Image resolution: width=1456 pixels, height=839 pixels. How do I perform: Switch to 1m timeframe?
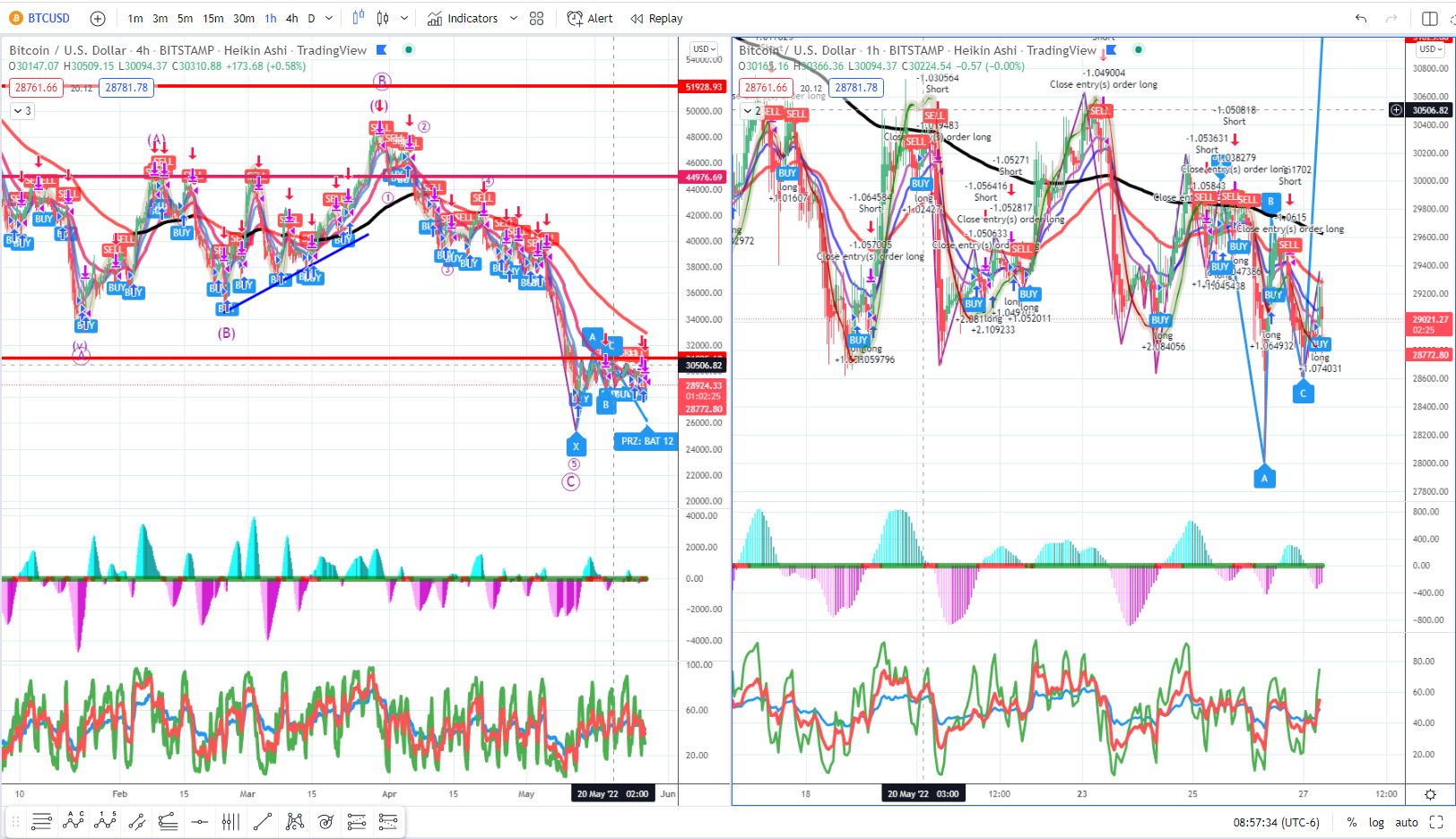pos(135,18)
